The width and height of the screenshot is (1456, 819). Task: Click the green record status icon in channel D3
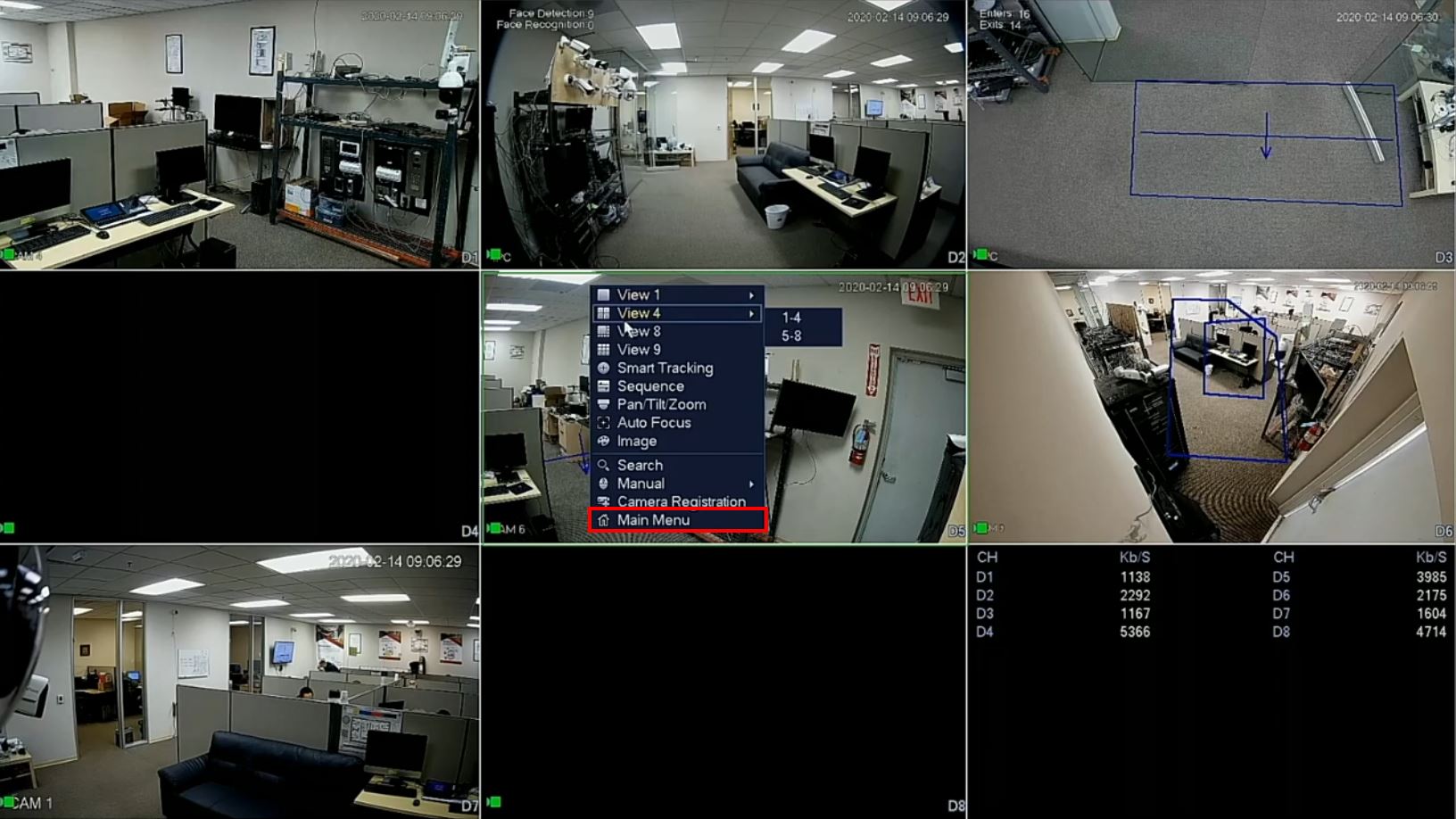980,255
